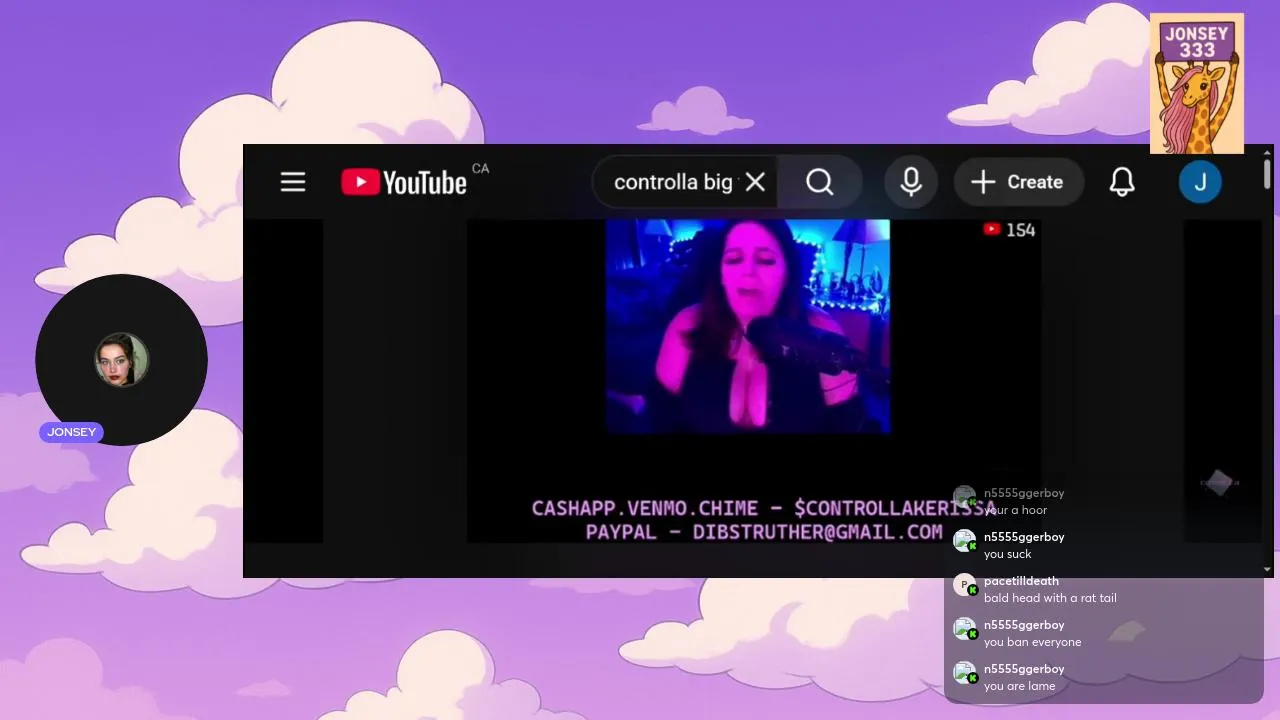Click the vertical scrollbar thumb

[x=1267, y=173]
